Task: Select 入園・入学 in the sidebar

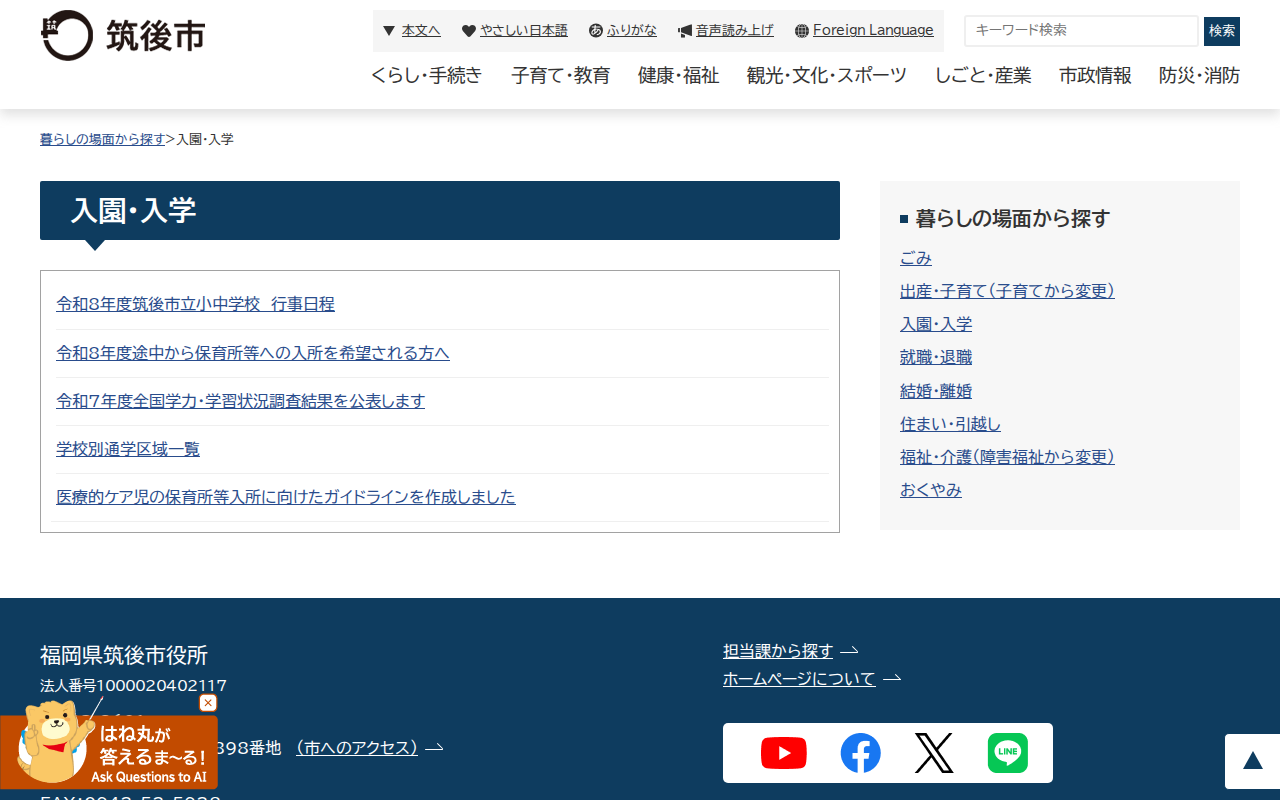Action: click(936, 324)
